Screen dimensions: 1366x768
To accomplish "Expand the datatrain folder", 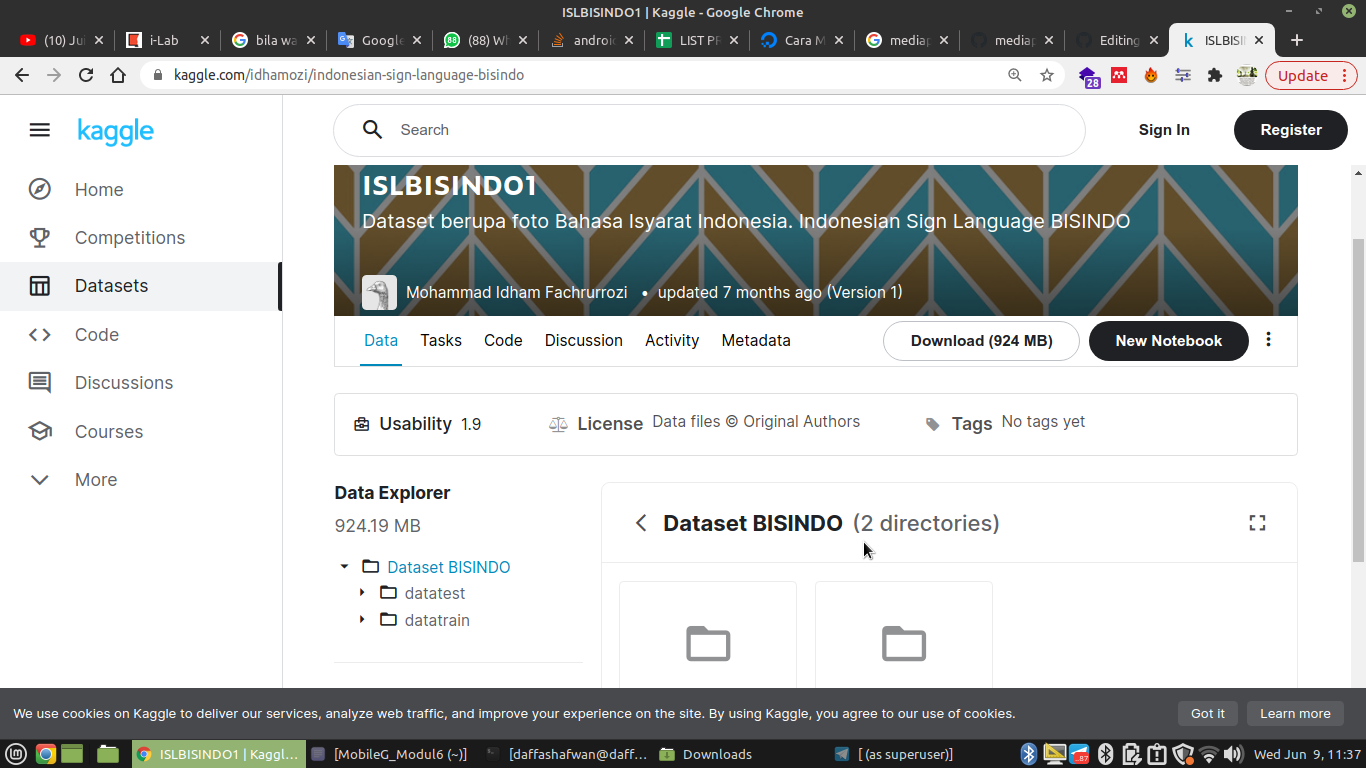I will tap(362, 620).
